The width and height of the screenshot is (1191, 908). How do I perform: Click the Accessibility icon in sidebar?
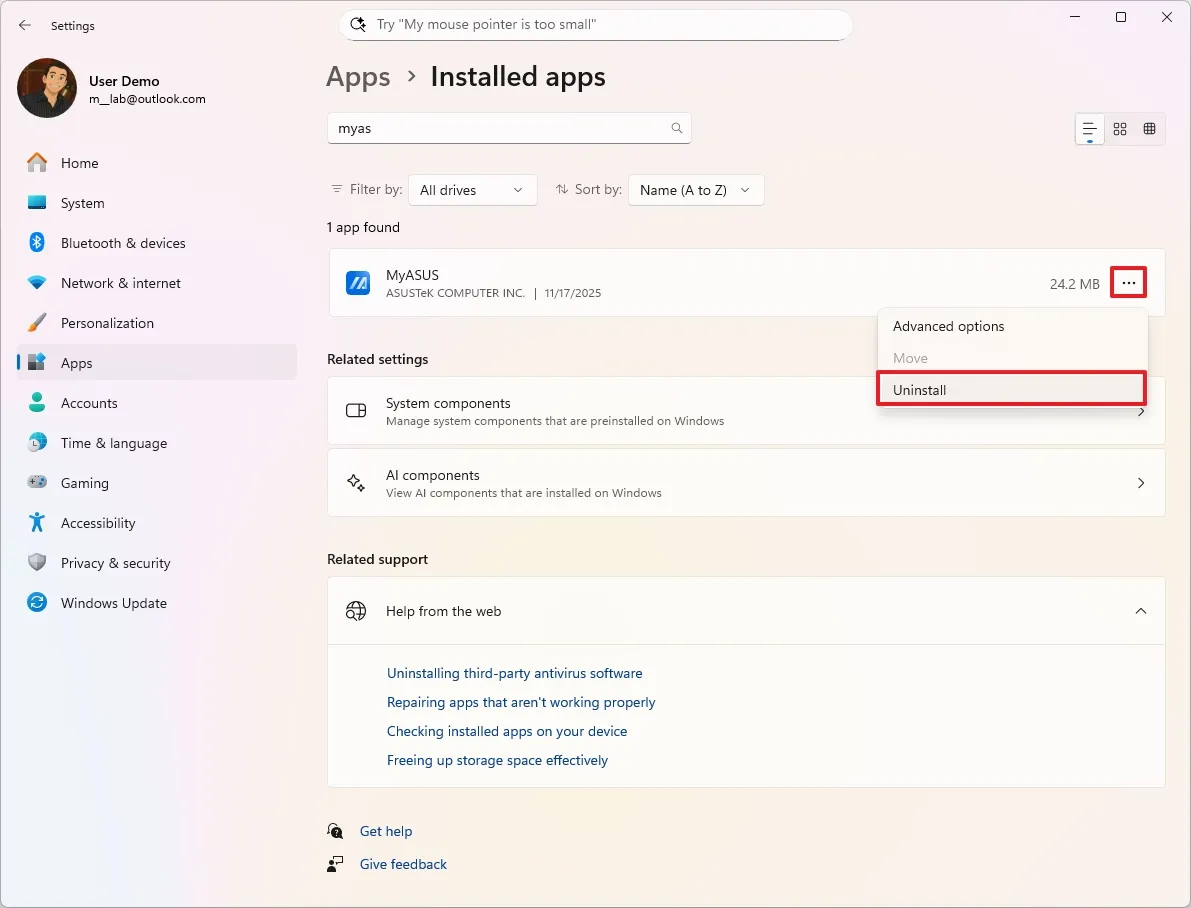pos(36,523)
